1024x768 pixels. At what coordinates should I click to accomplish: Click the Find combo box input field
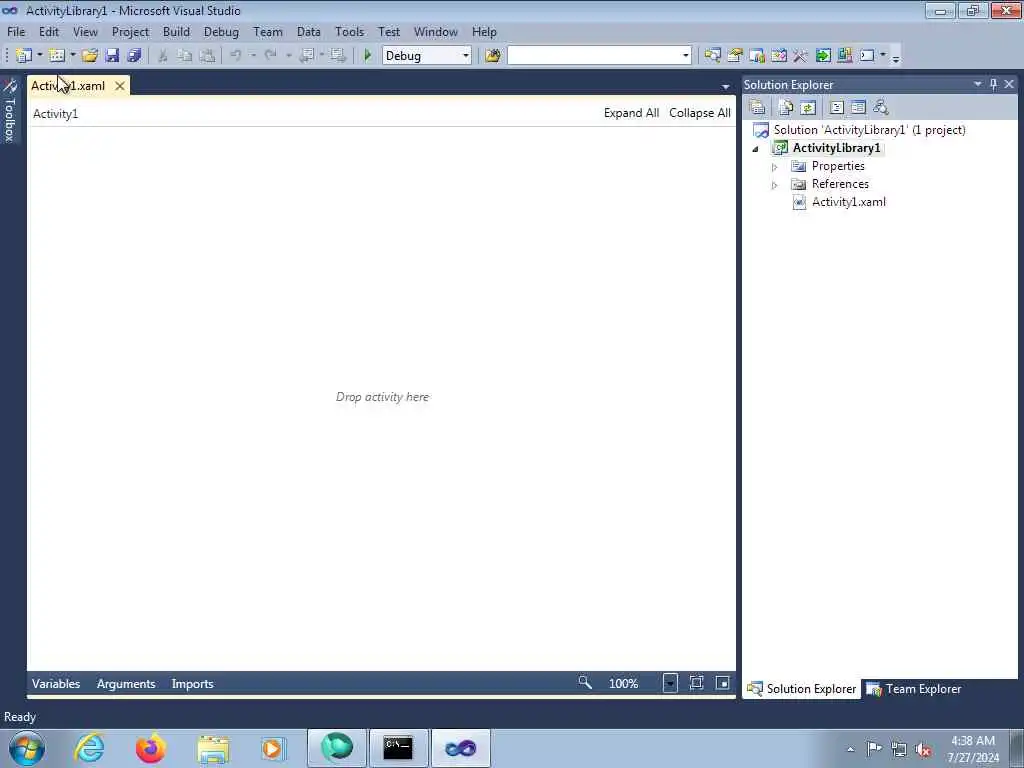pos(595,56)
